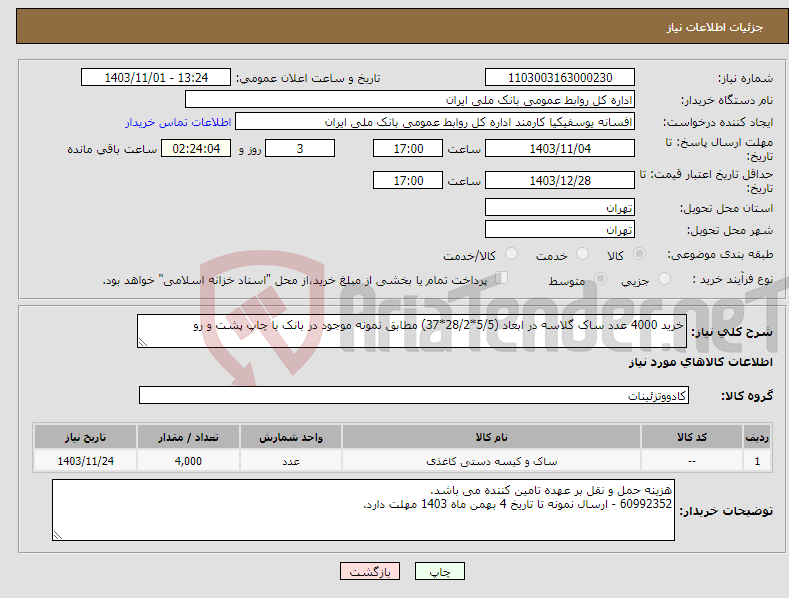Screen dimensions: 789x598
Task: Click the need date cell 1403/11/24
Action: click(x=86, y=461)
